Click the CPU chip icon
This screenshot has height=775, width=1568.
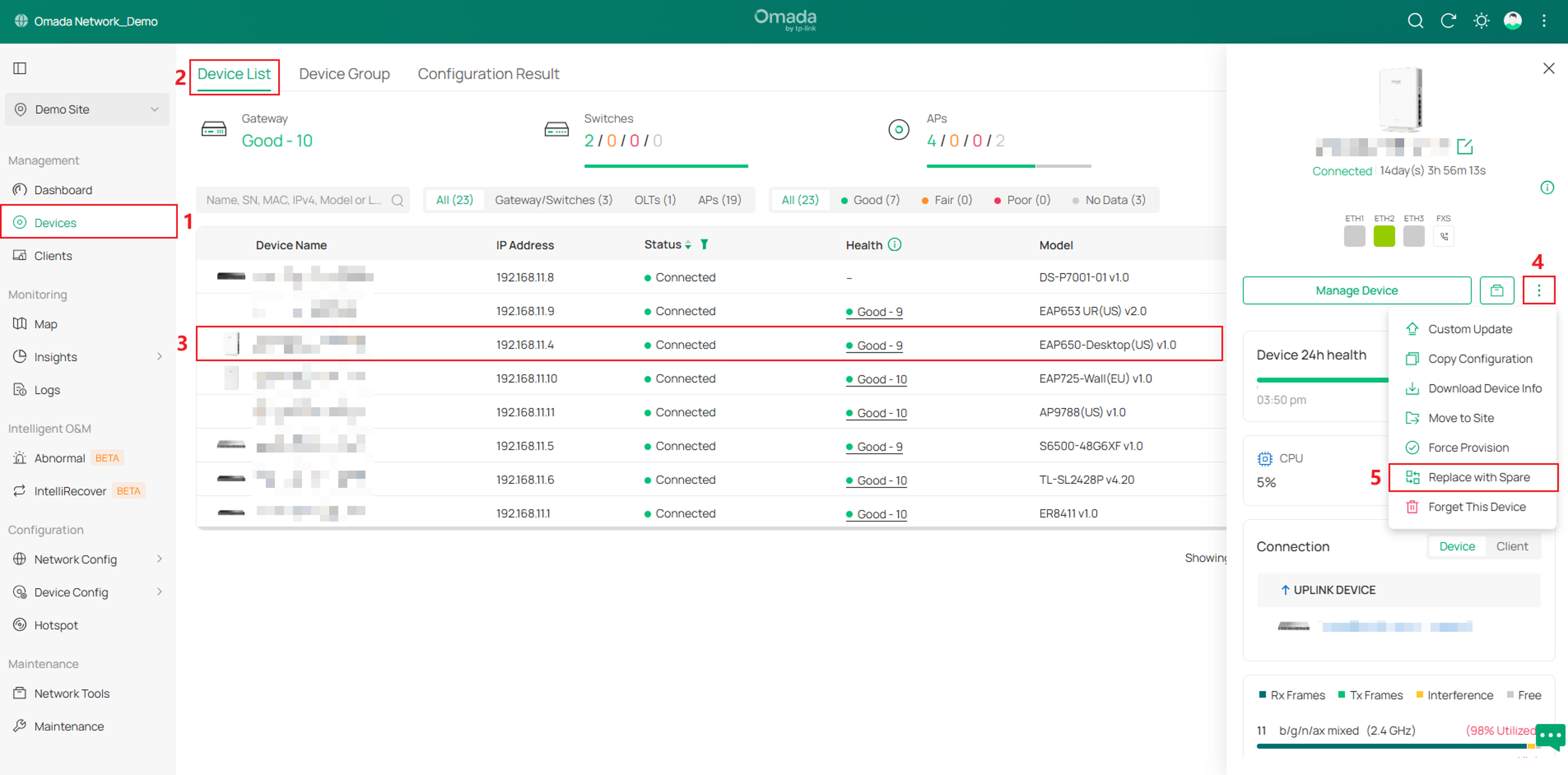coord(1264,459)
